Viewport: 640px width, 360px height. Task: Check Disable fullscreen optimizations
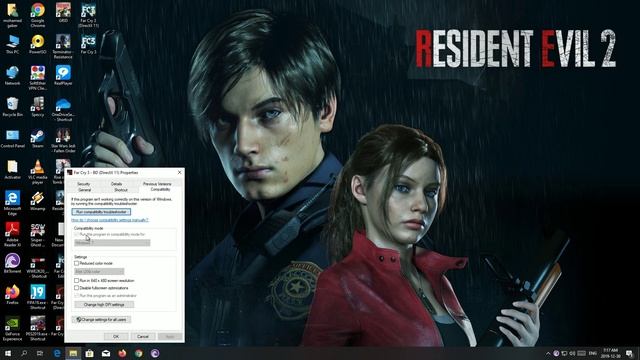76,288
